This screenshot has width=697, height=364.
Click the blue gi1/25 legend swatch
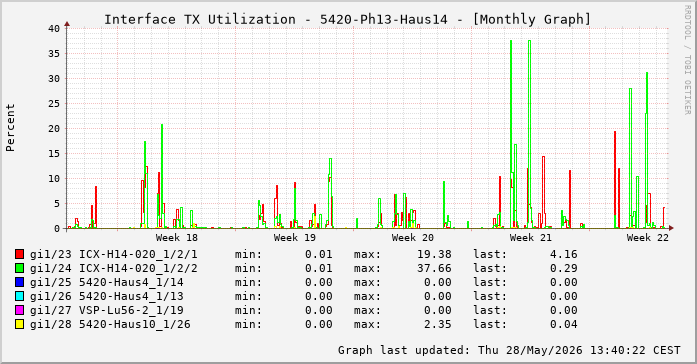click(x=19, y=282)
